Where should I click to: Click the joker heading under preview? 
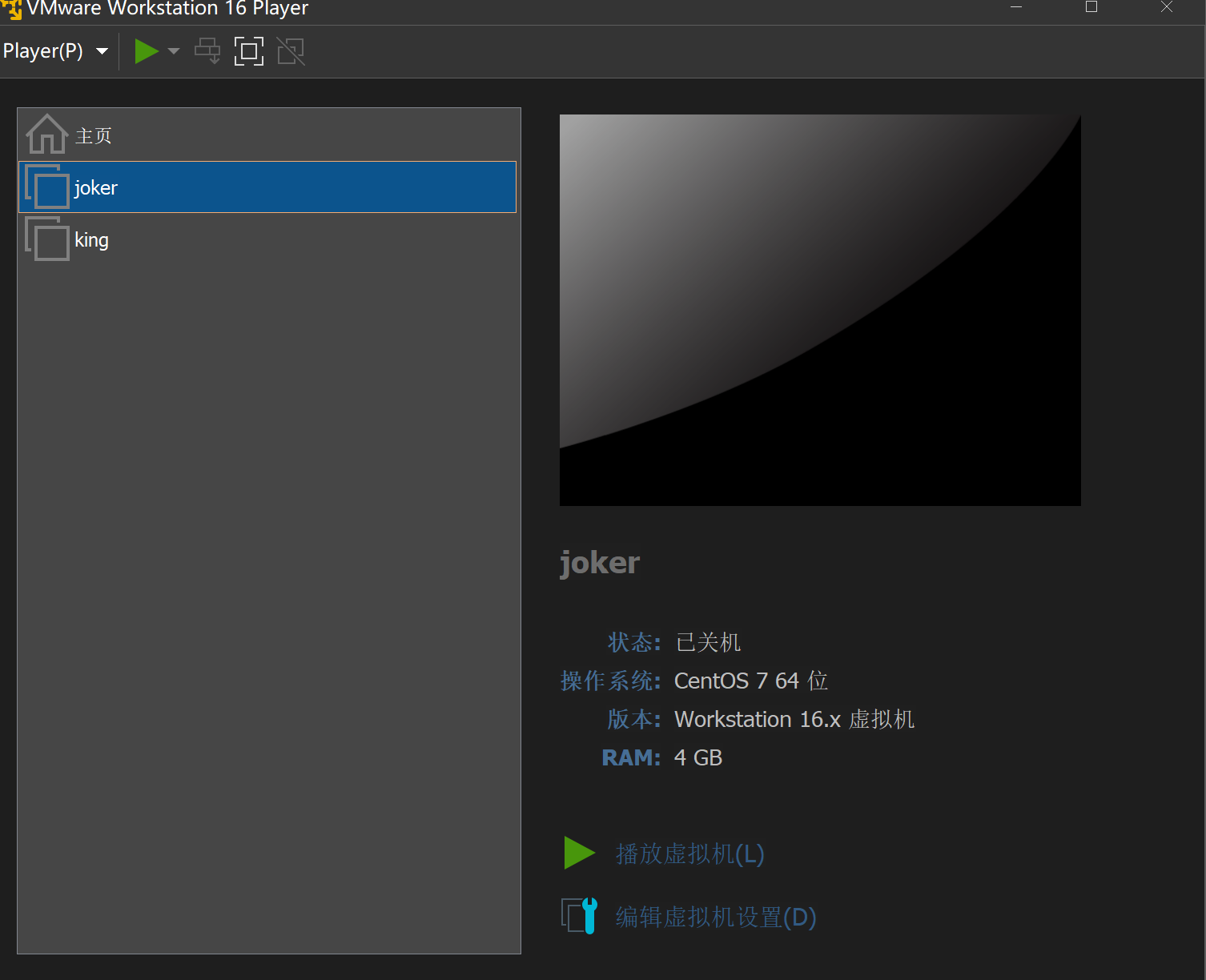pyautogui.click(x=600, y=563)
